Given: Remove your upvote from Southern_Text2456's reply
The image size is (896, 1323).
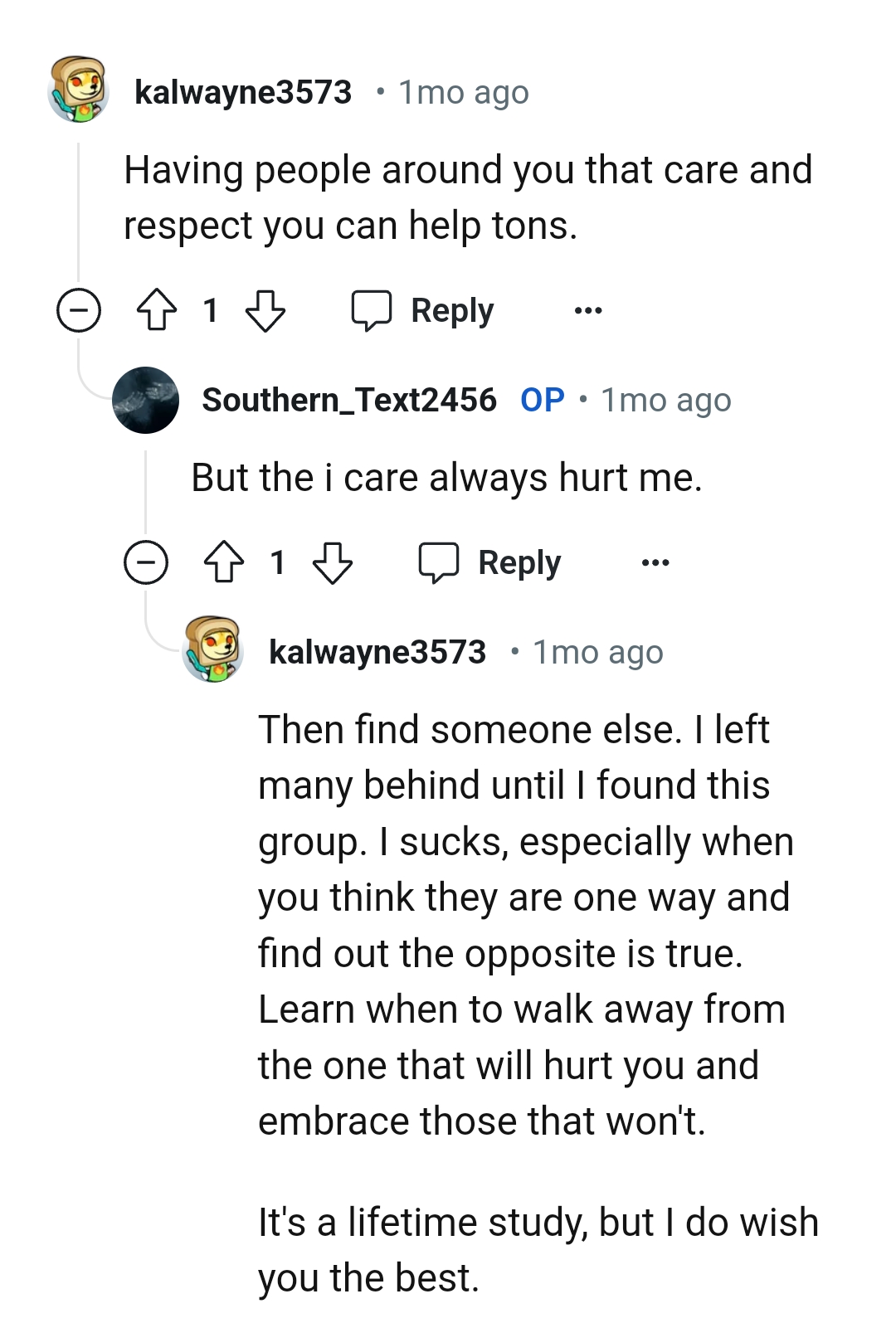Looking at the screenshot, I should pyautogui.click(x=222, y=564).
